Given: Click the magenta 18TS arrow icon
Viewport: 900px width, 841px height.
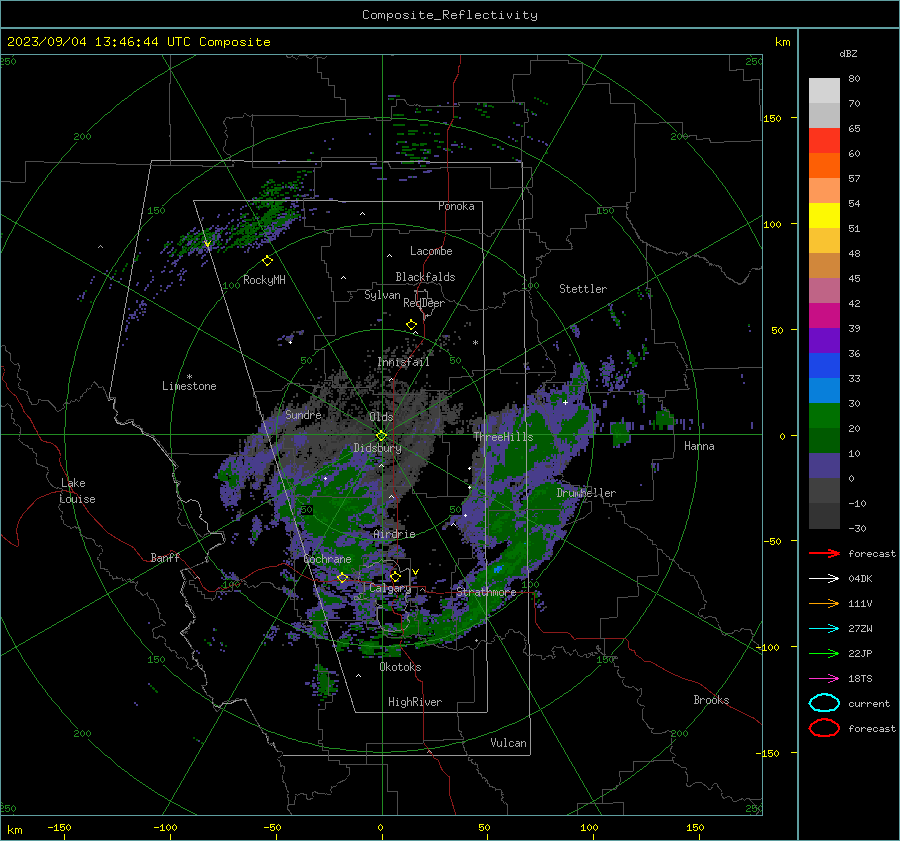Looking at the screenshot, I should pos(824,679).
